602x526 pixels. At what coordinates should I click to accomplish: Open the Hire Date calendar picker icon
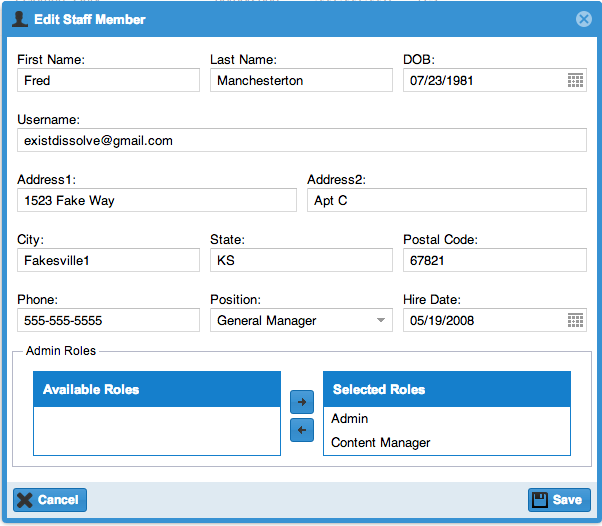coord(575,321)
